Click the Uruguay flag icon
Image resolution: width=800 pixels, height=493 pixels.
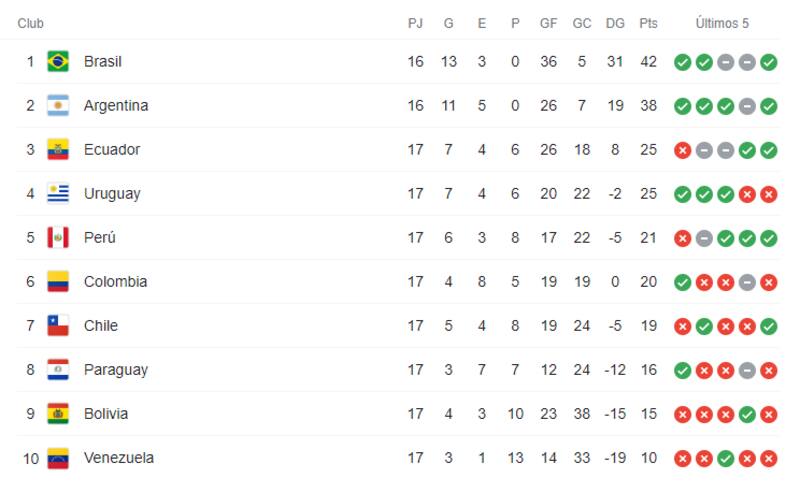pos(58,194)
